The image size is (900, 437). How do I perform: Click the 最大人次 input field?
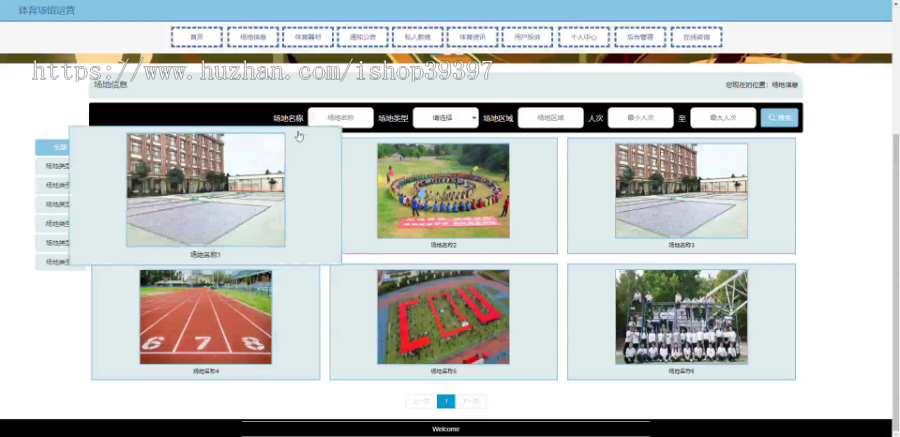pos(723,118)
